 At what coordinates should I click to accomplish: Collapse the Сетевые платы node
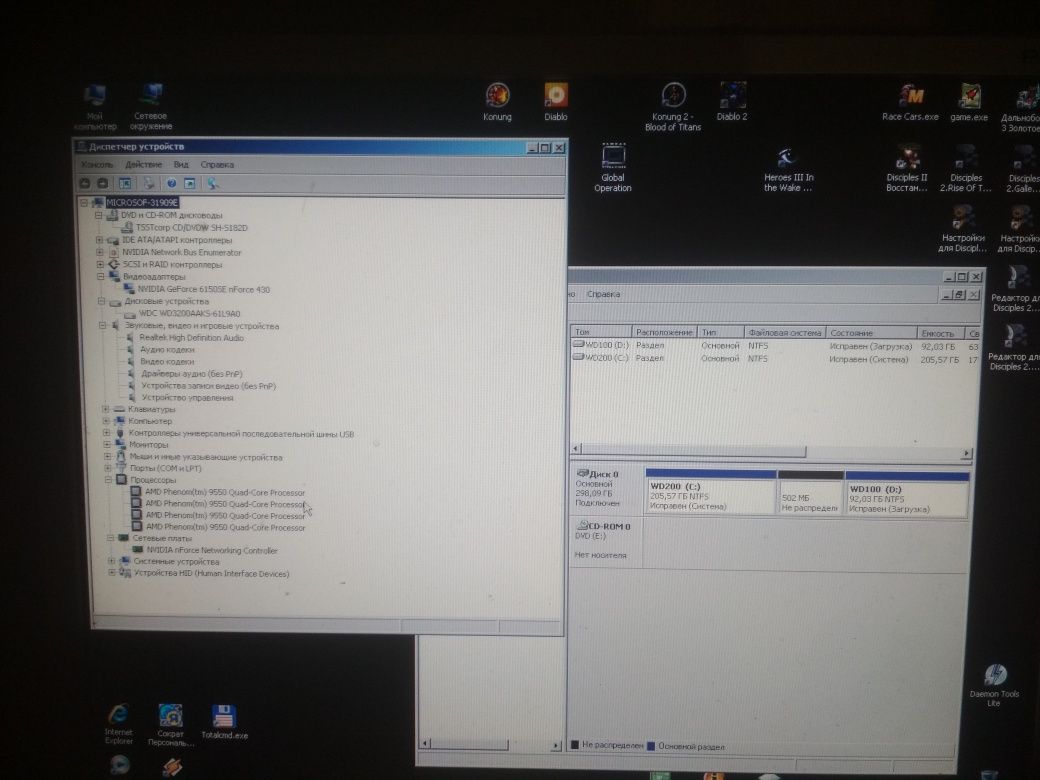pos(109,538)
